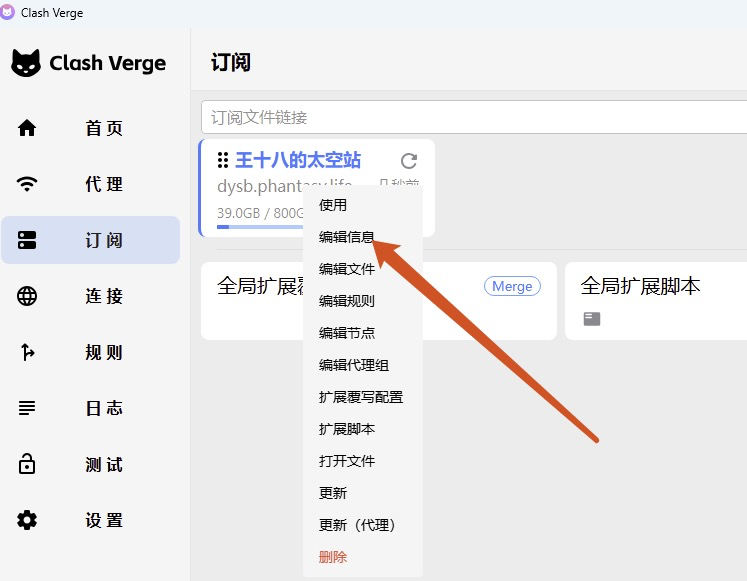747x581 pixels.
Task: Choose 编辑信息 in the context menu
Action: 346,237
